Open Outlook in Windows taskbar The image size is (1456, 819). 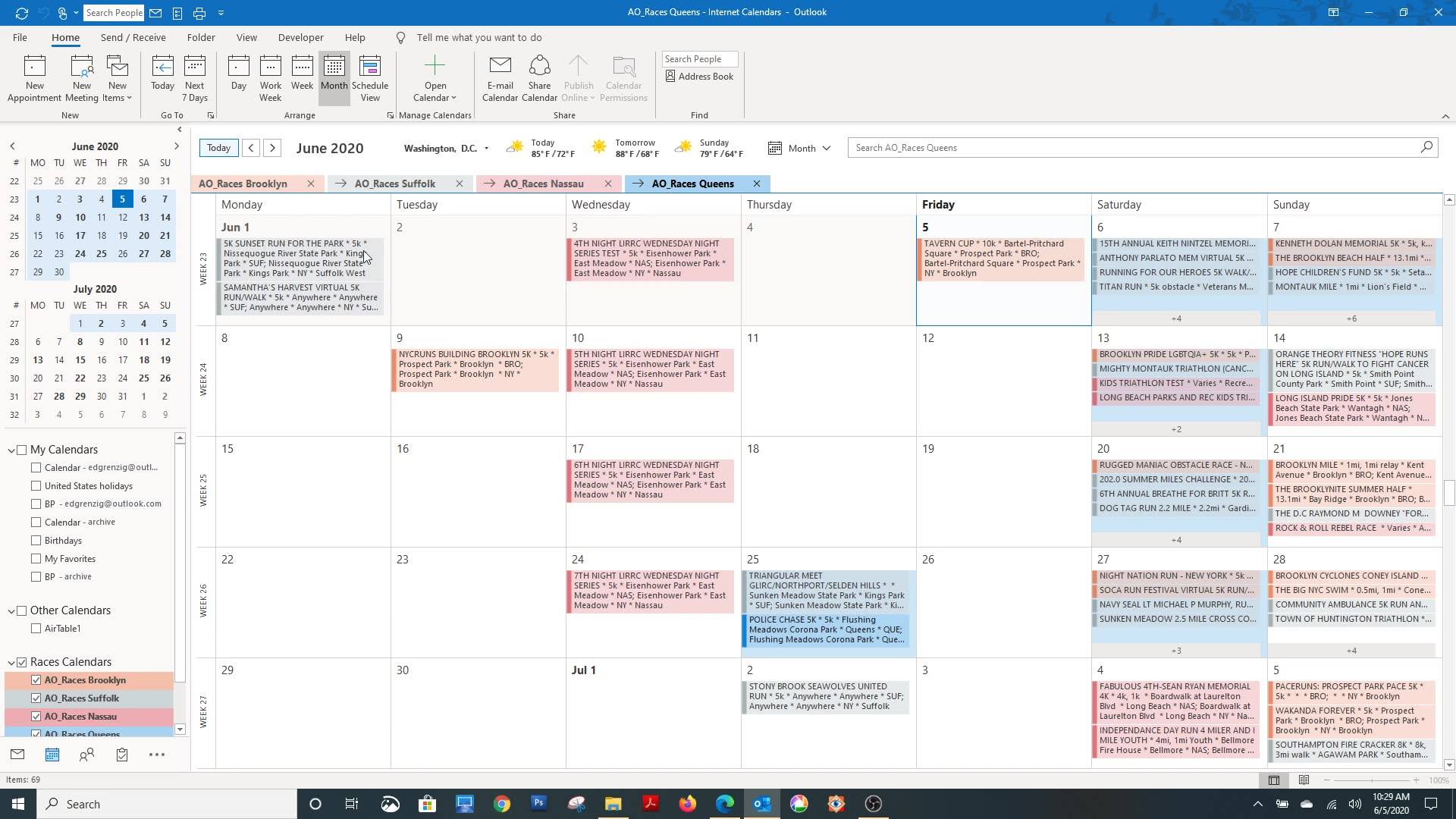pos(762,804)
